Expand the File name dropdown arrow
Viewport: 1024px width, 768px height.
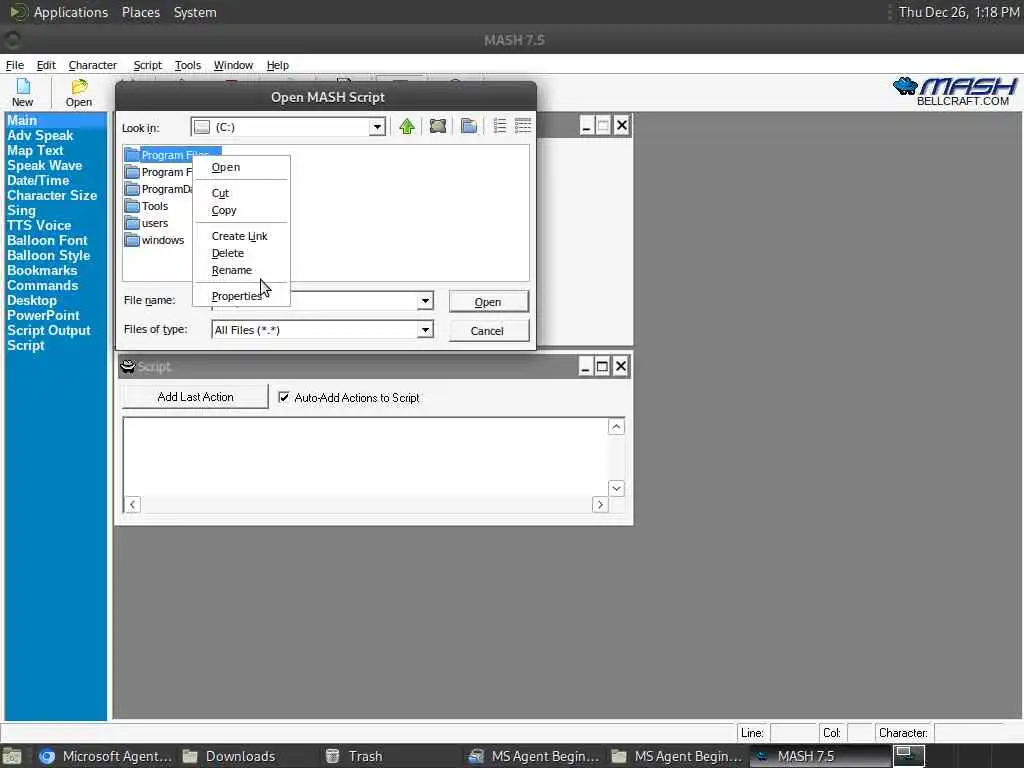pos(425,301)
